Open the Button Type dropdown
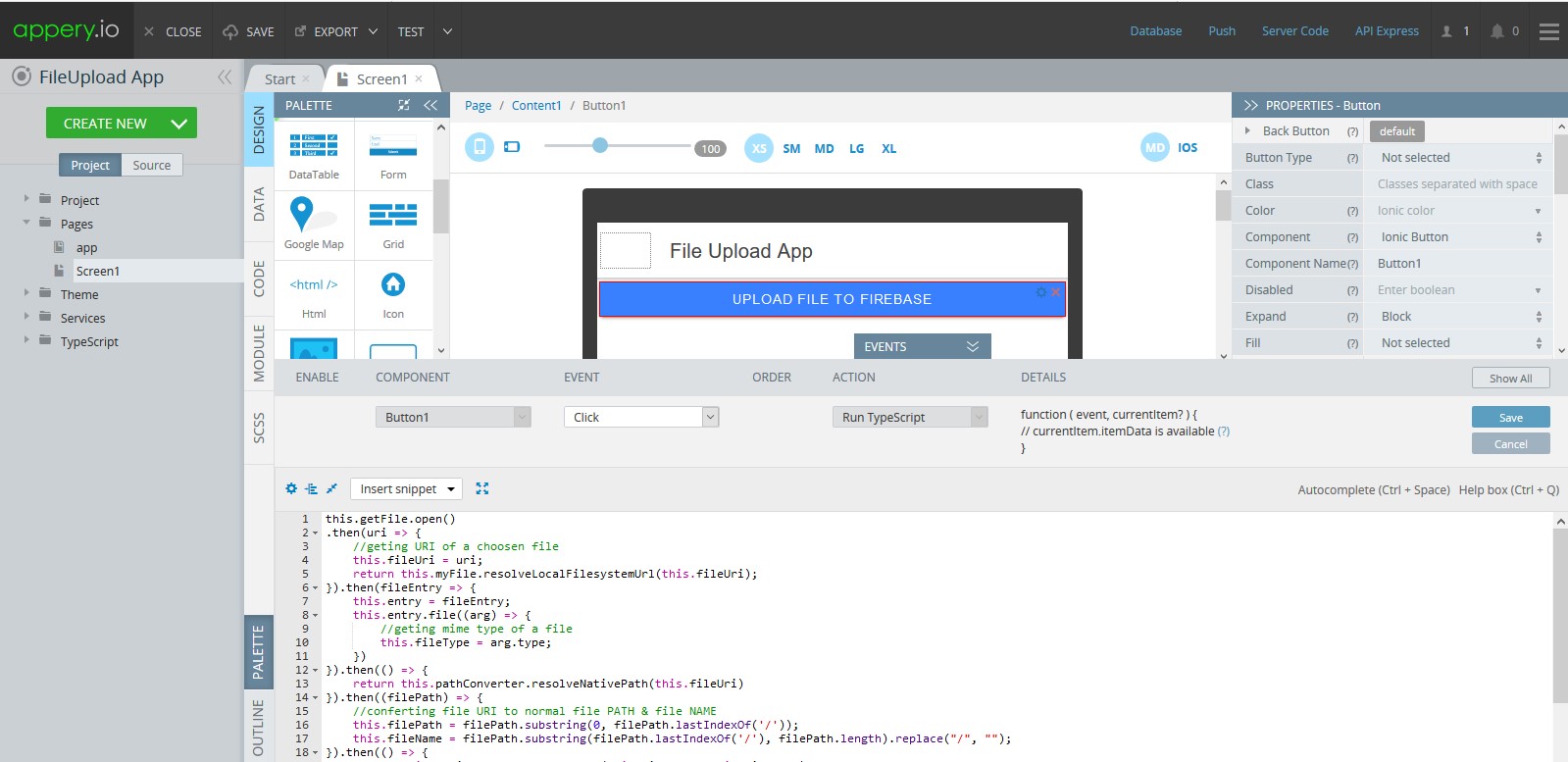Screen dimensions: 1568x762 point(1459,158)
